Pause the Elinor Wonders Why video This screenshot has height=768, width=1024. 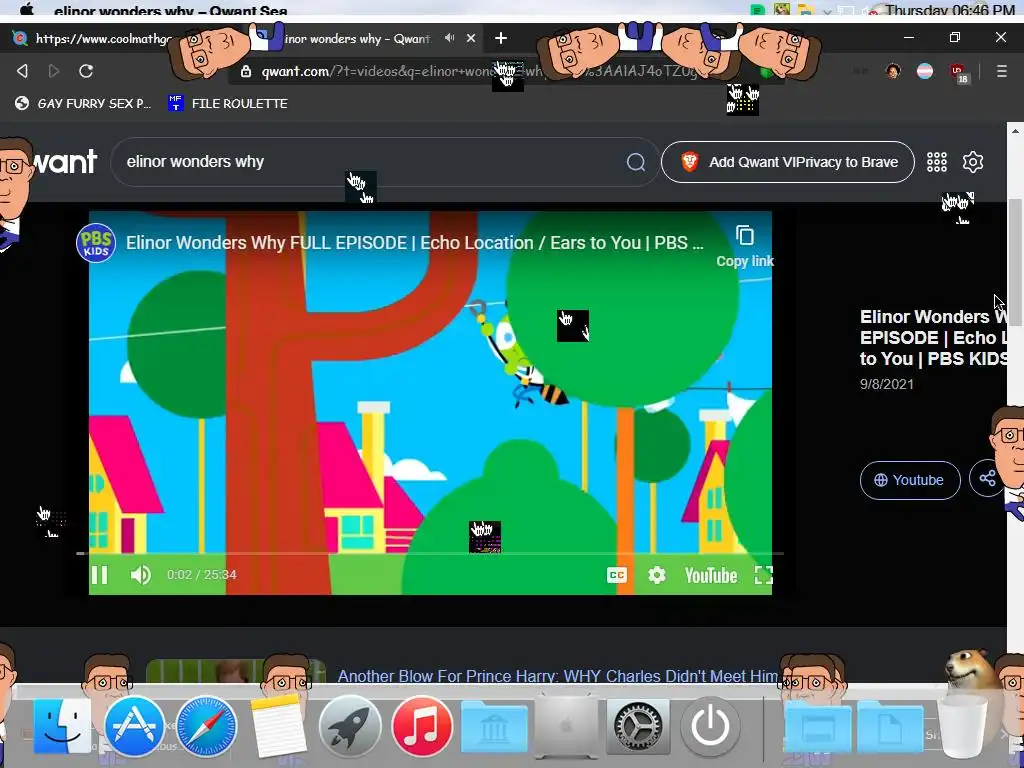tap(99, 575)
